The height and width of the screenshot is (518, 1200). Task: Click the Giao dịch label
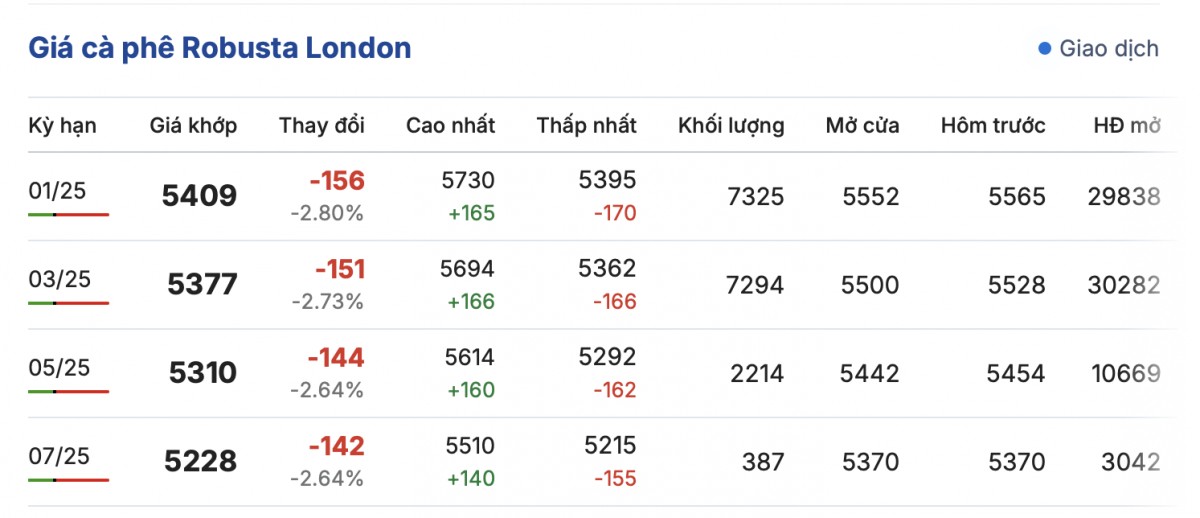[x=1109, y=48]
